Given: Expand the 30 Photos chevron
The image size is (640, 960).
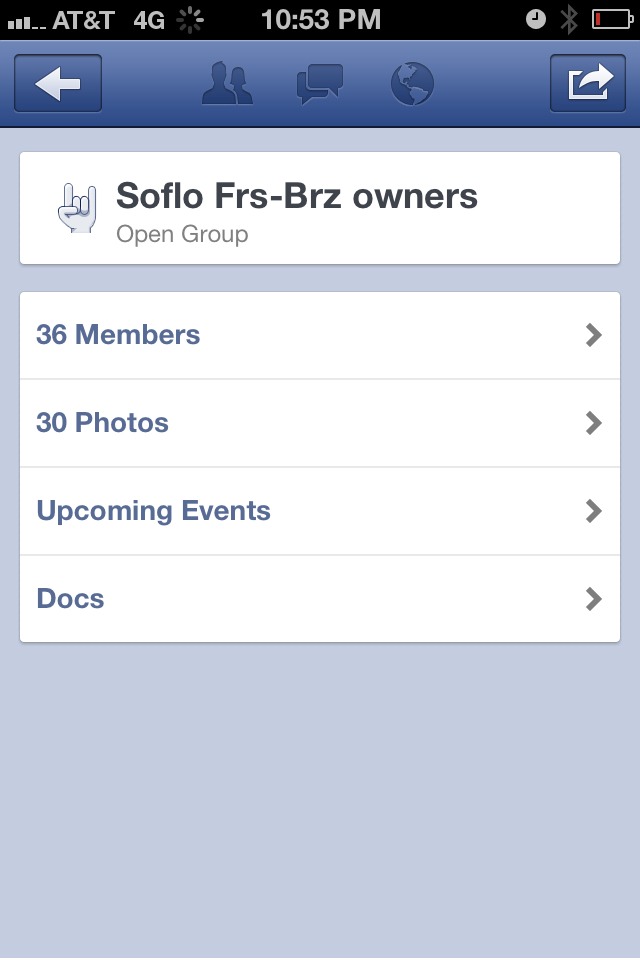Looking at the screenshot, I should coord(594,423).
